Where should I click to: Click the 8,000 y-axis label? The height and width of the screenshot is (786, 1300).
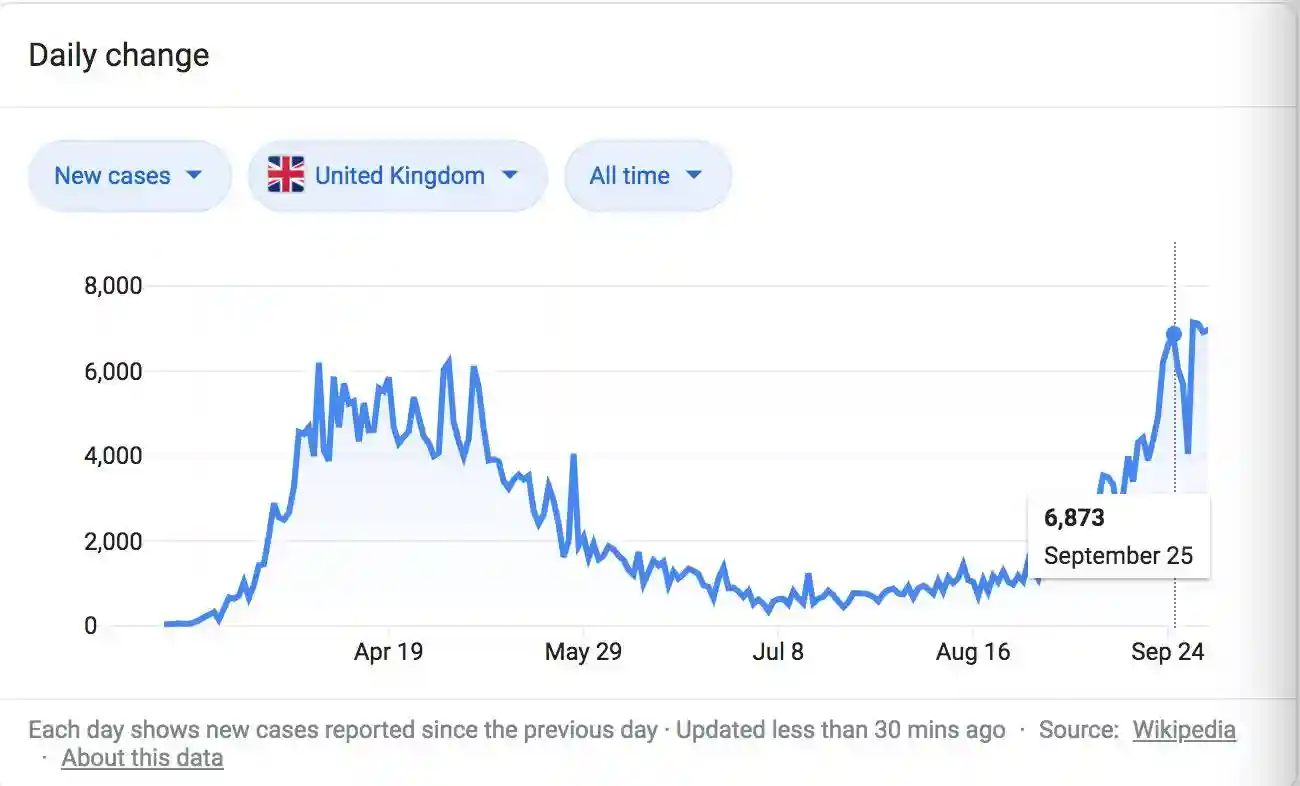click(113, 286)
